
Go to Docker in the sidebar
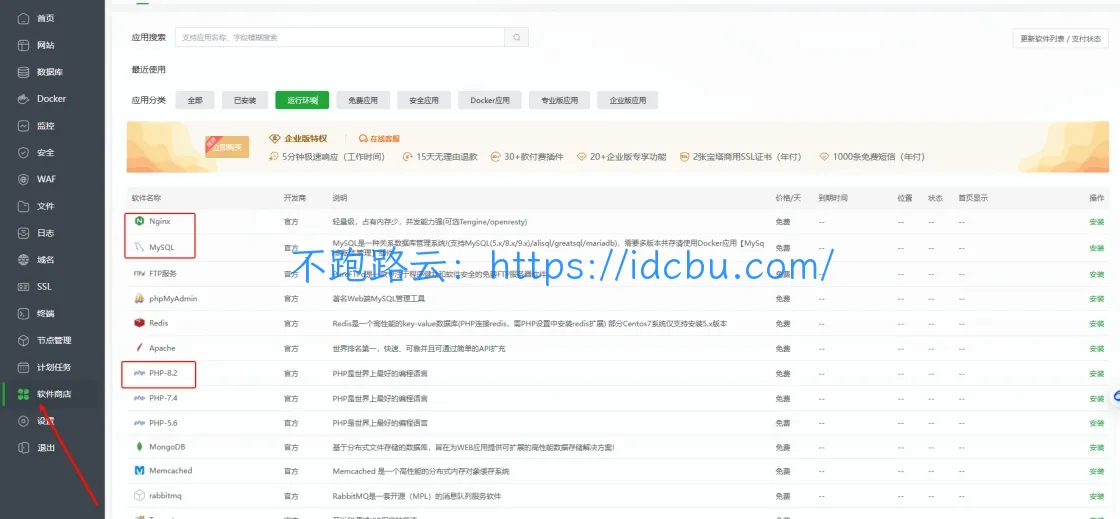(51, 99)
